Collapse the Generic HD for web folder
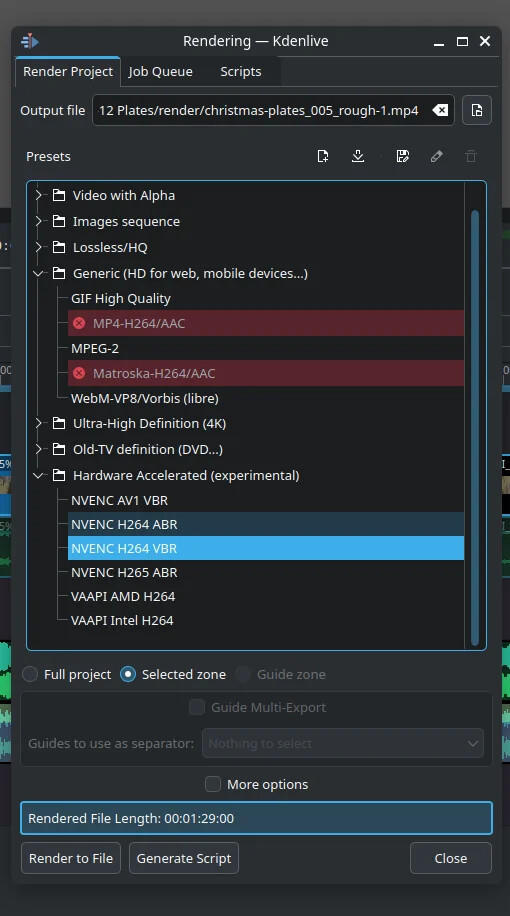510x916 pixels. [x=39, y=273]
